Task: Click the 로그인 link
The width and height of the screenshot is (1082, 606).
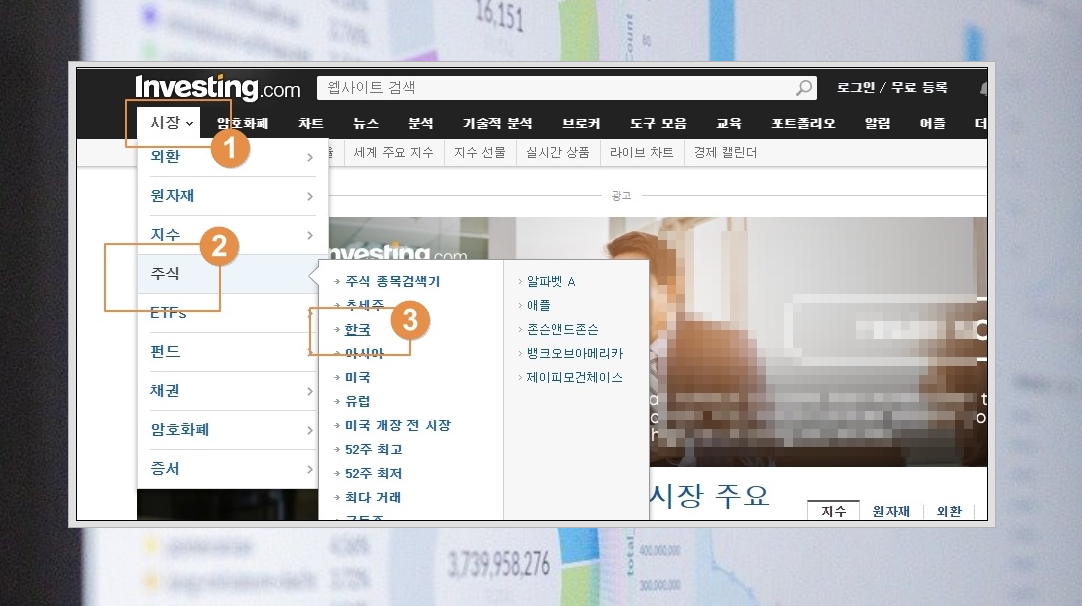Action: coord(856,88)
